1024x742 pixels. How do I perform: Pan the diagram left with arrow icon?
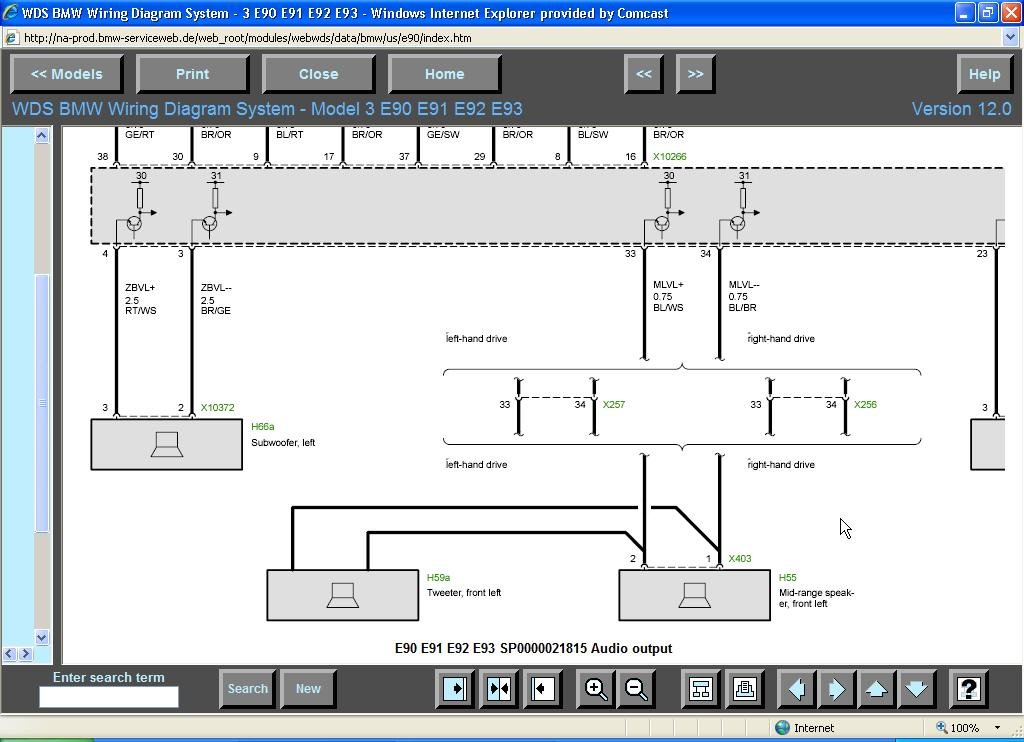pyautogui.click(x=797, y=688)
